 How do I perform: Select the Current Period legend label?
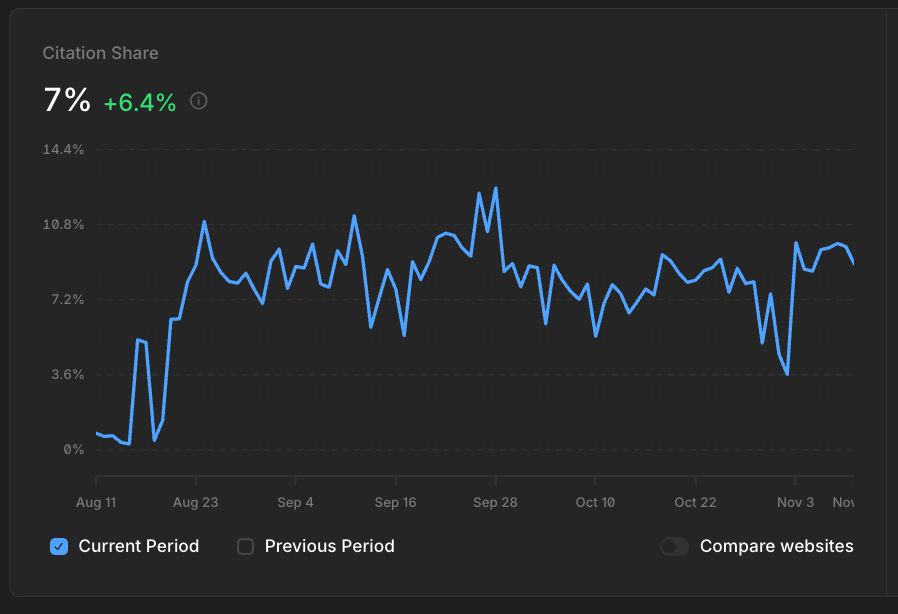pyautogui.click(x=136, y=546)
